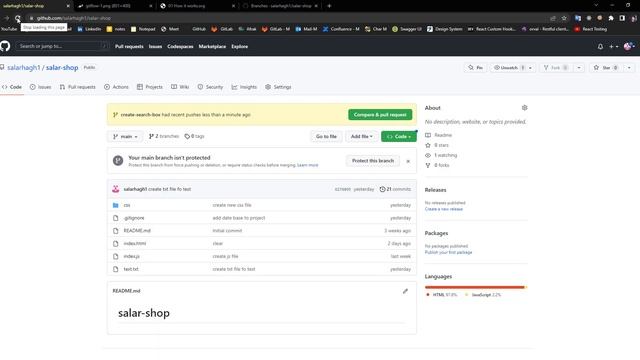Open Pull requests in top navigation
The image size is (640, 360).
(x=129, y=47)
